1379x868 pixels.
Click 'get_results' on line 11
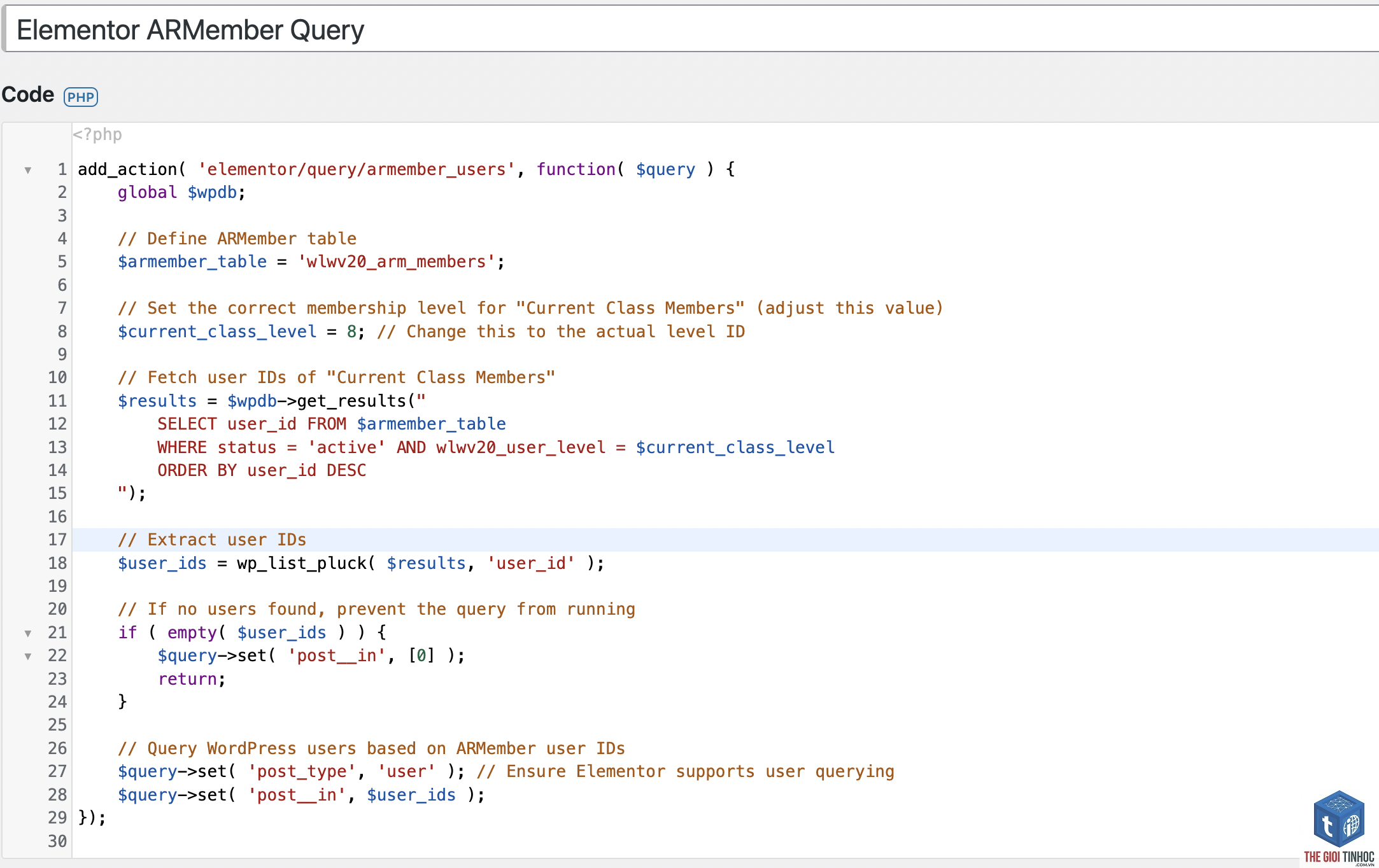[x=351, y=401]
